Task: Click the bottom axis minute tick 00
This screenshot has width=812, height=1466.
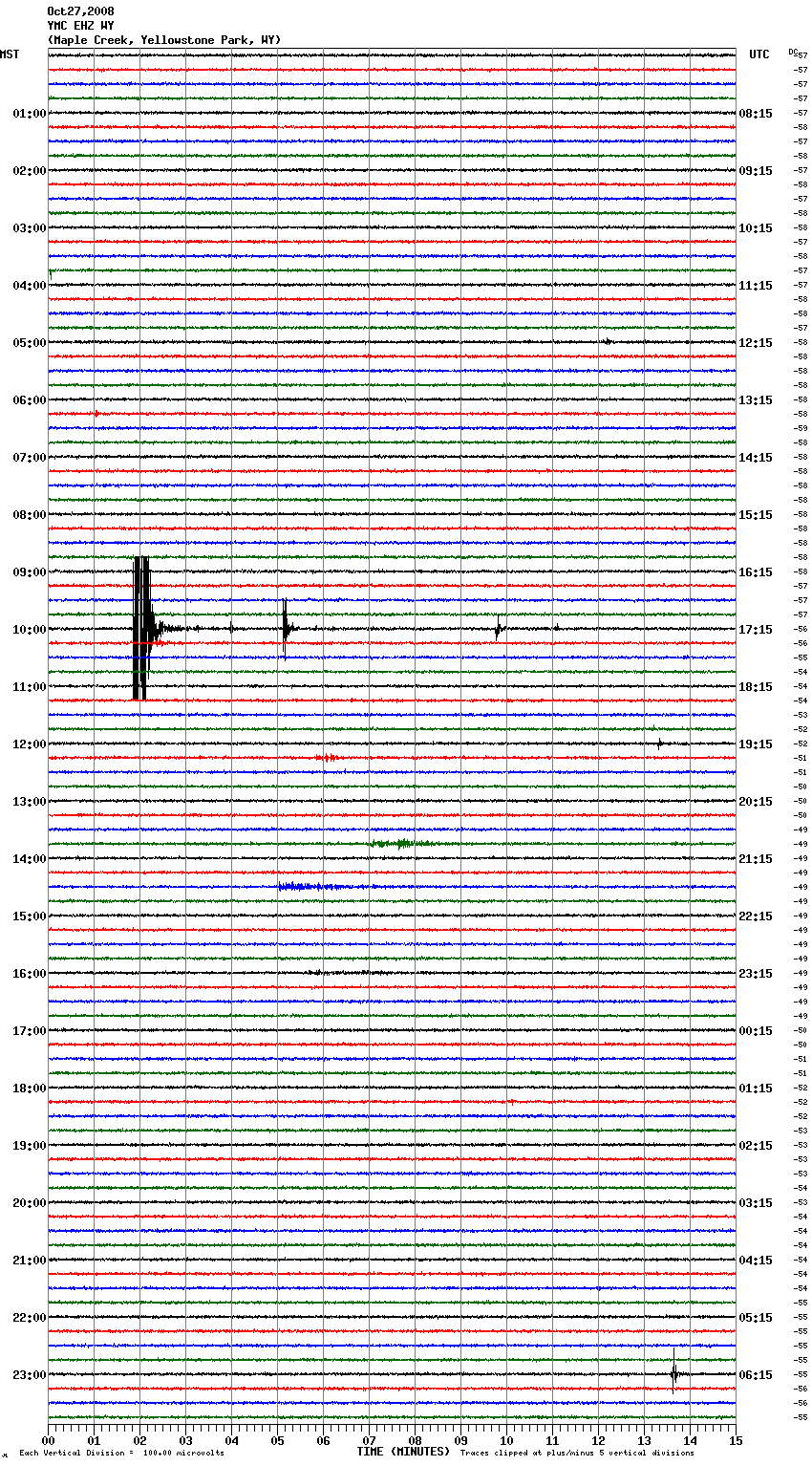Action: (48, 1440)
